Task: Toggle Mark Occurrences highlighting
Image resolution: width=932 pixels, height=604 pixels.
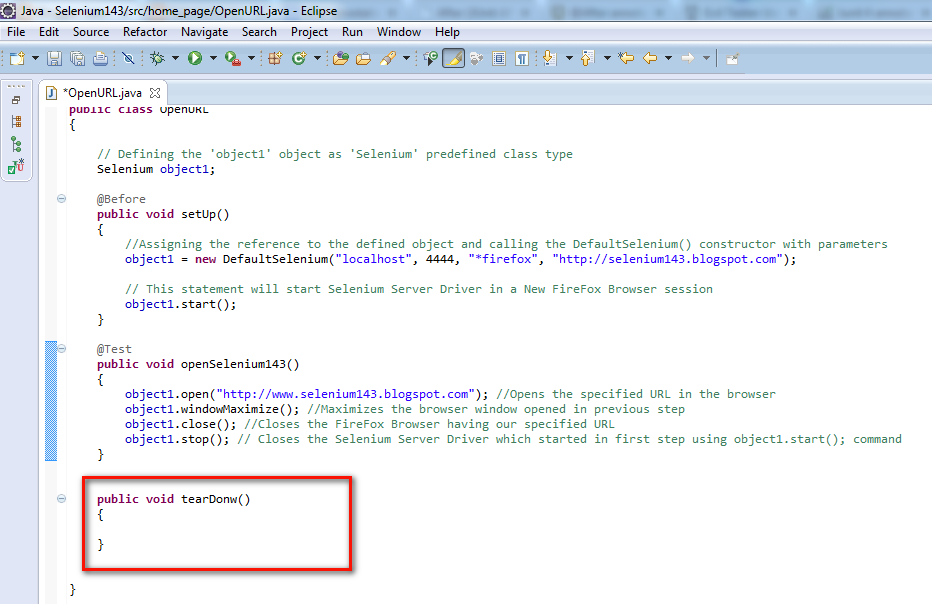Action: point(451,59)
